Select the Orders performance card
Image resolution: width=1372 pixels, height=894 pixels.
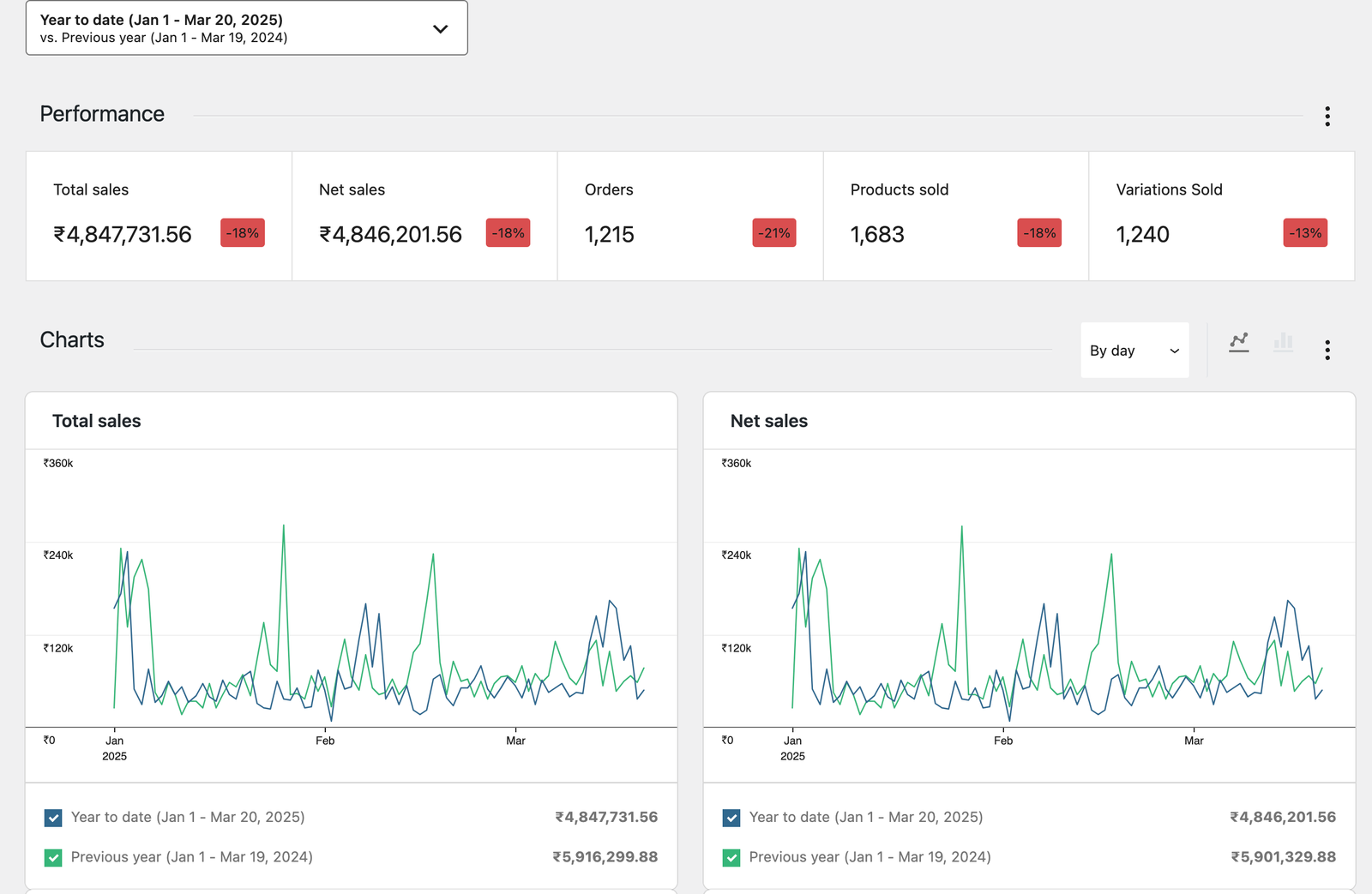690,216
